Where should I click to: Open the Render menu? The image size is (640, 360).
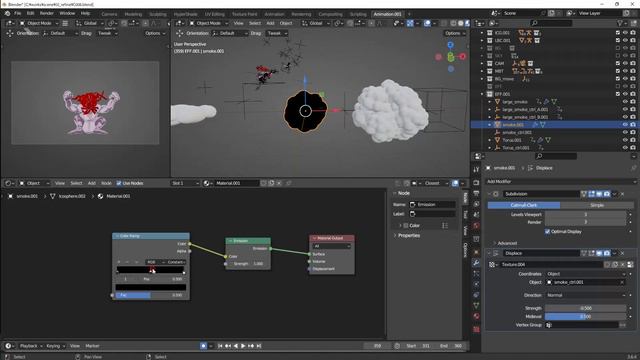point(47,13)
